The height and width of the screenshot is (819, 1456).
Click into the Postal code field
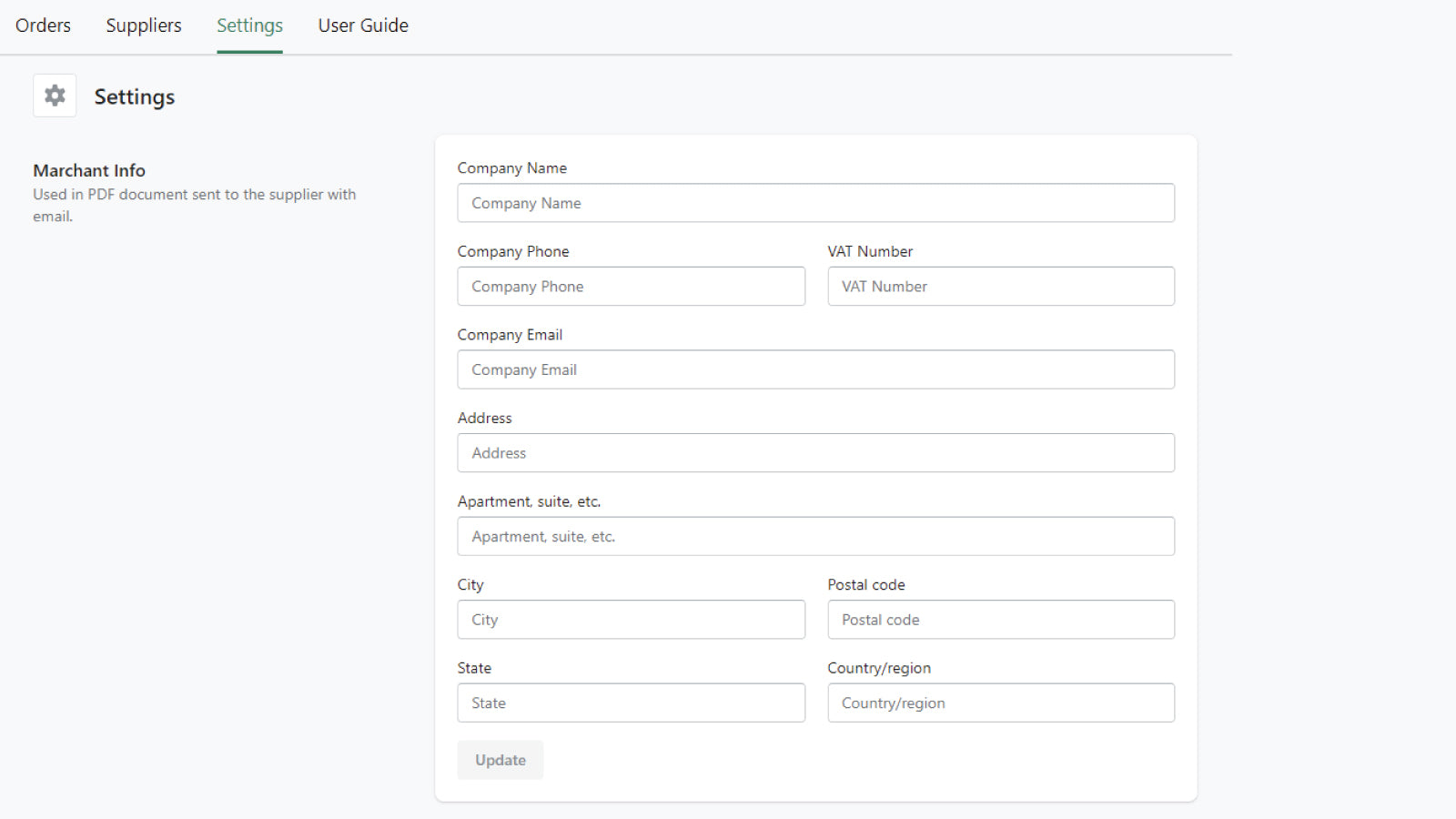[1001, 620]
